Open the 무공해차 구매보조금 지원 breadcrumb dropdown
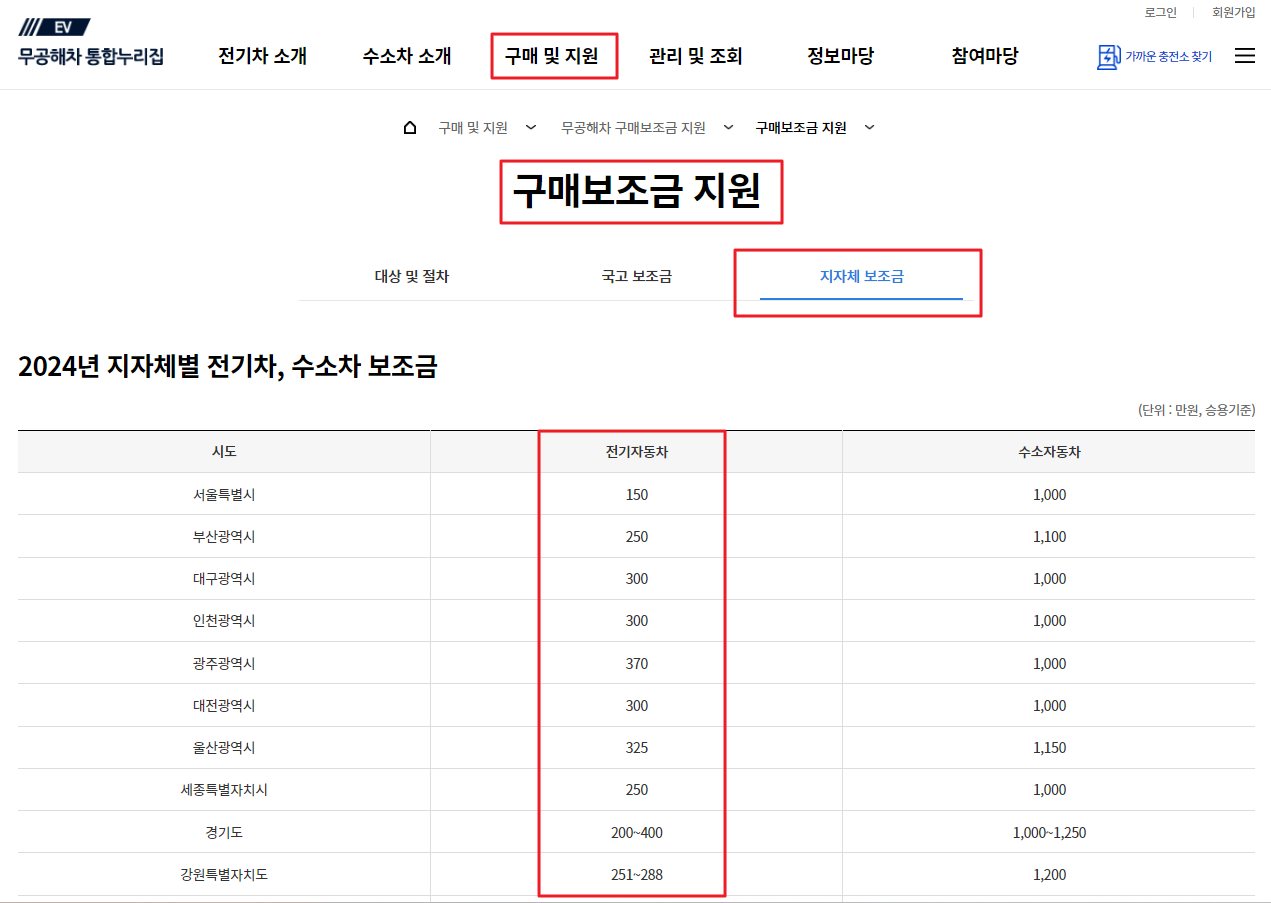Screen dimensions: 1271x903 tap(727, 128)
